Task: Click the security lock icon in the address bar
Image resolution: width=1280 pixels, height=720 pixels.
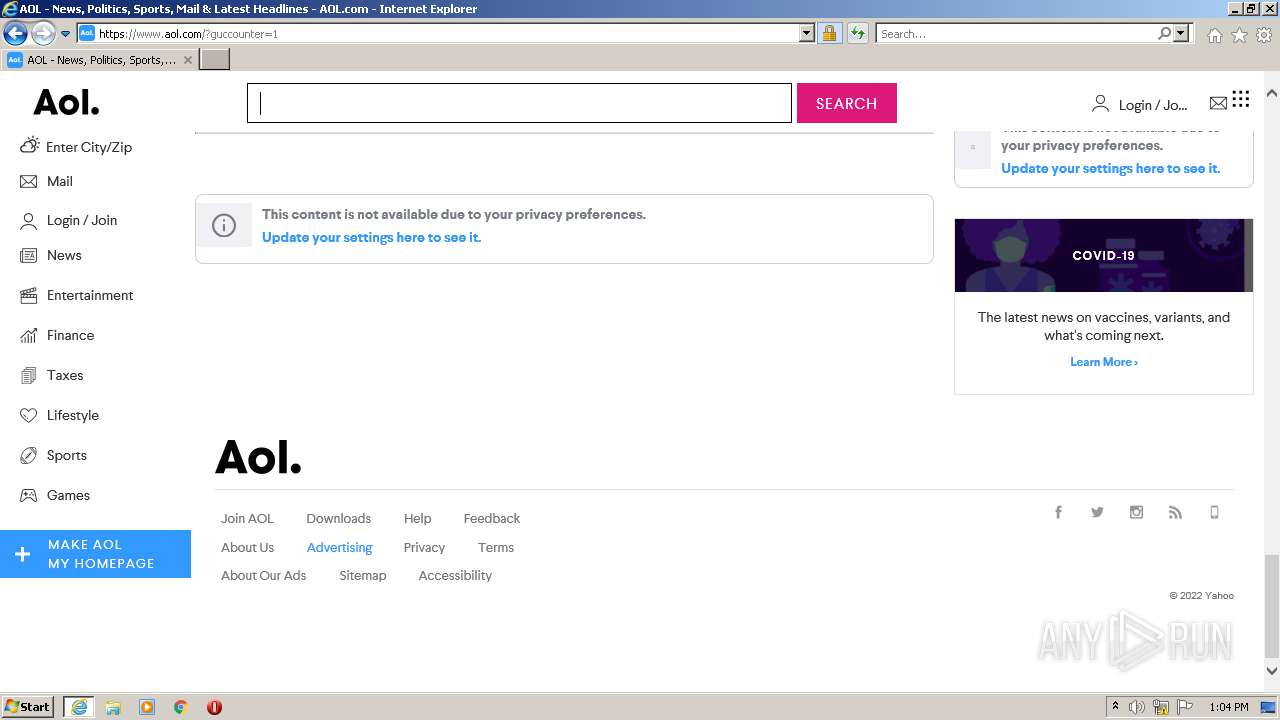Action: tap(829, 33)
